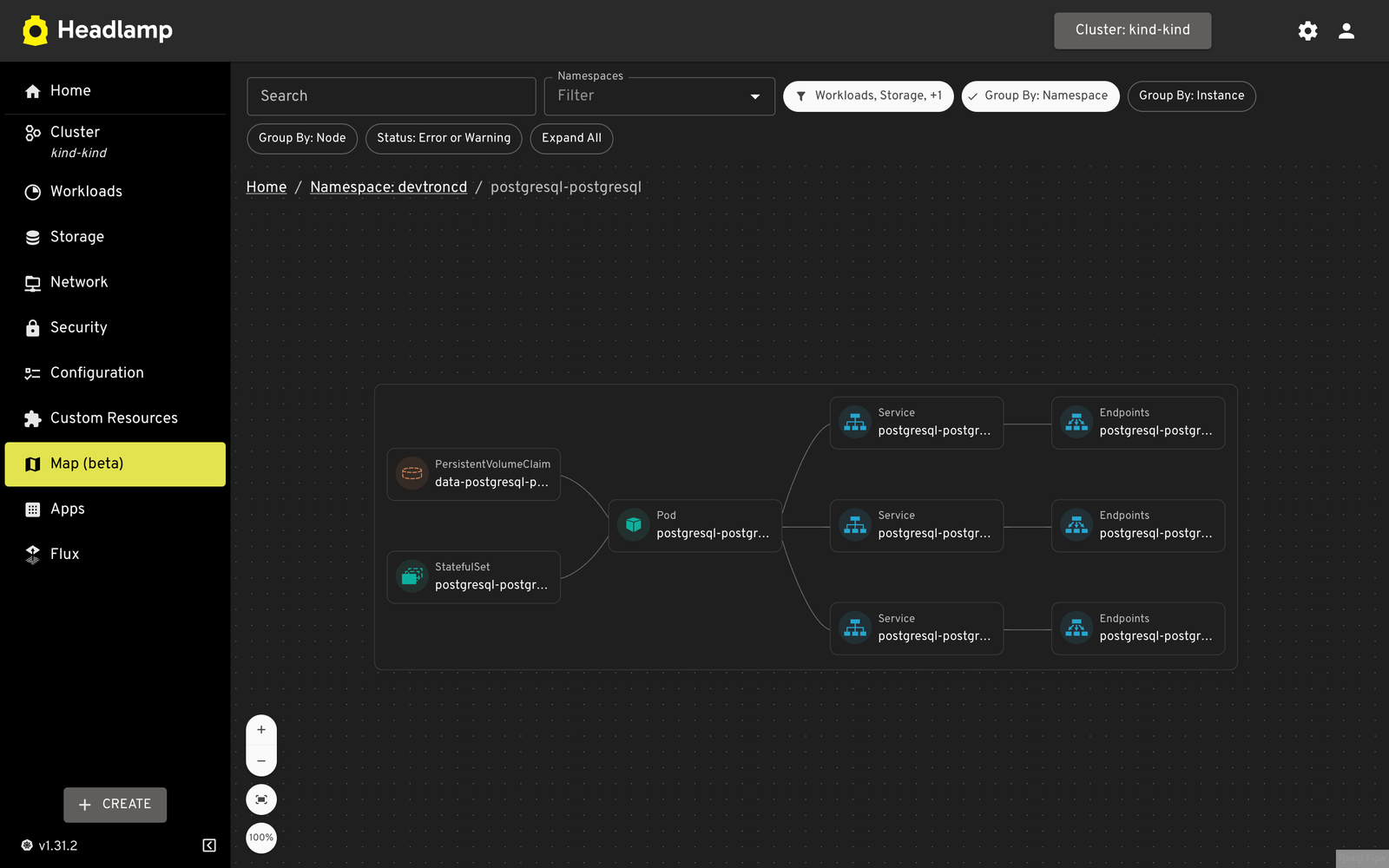Open the Workloads, Storage, +1 filter
Viewport: 1389px width, 868px height.
(868, 95)
